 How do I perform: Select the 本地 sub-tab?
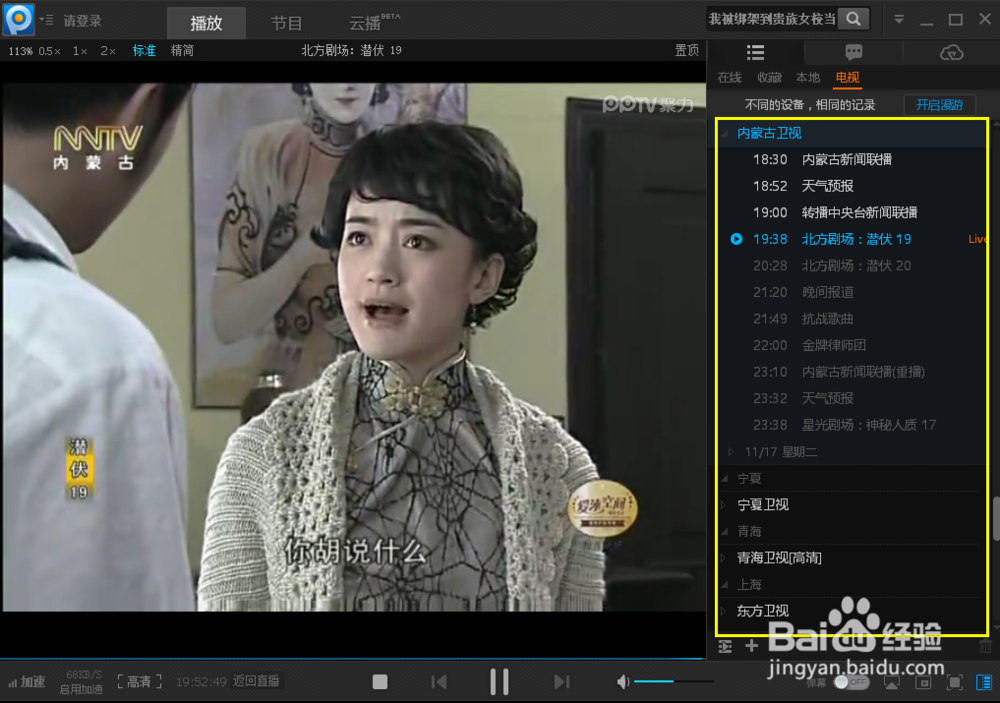pos(808,78)
